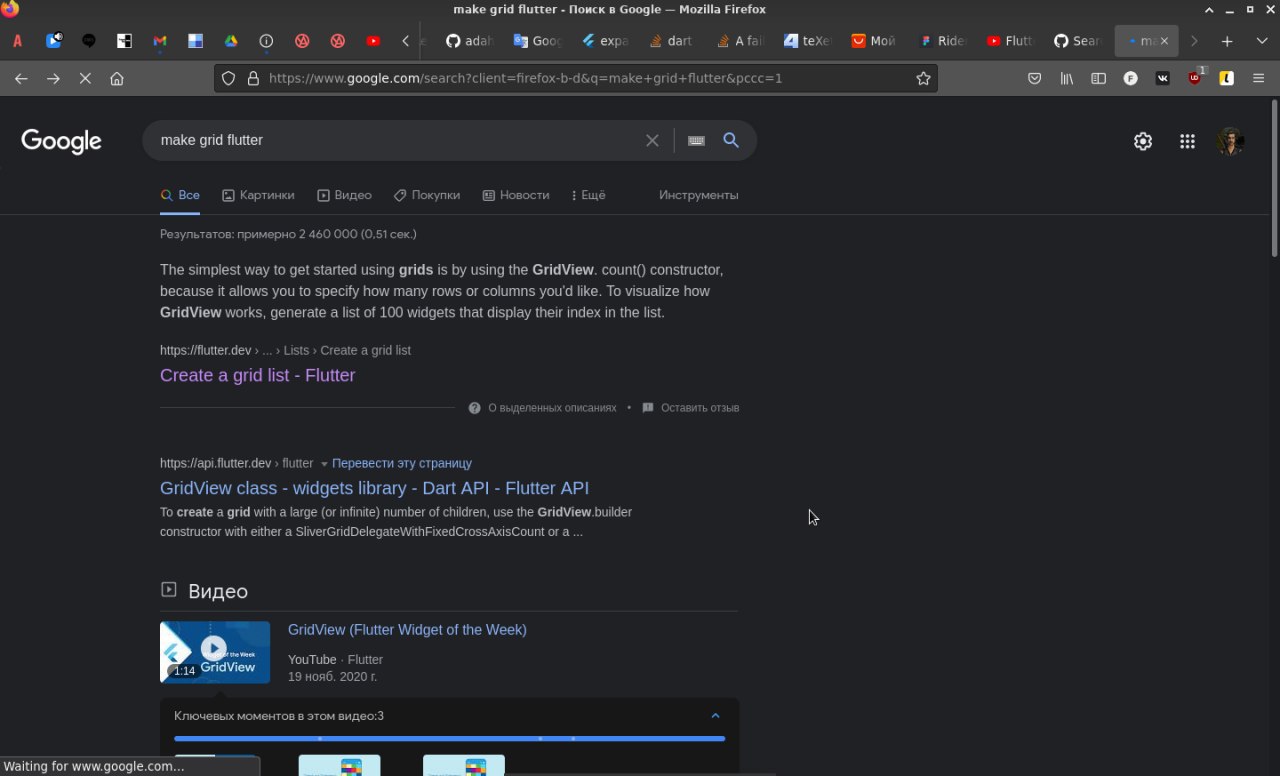Close the current Google search tab

click(x=1163, y=41)
